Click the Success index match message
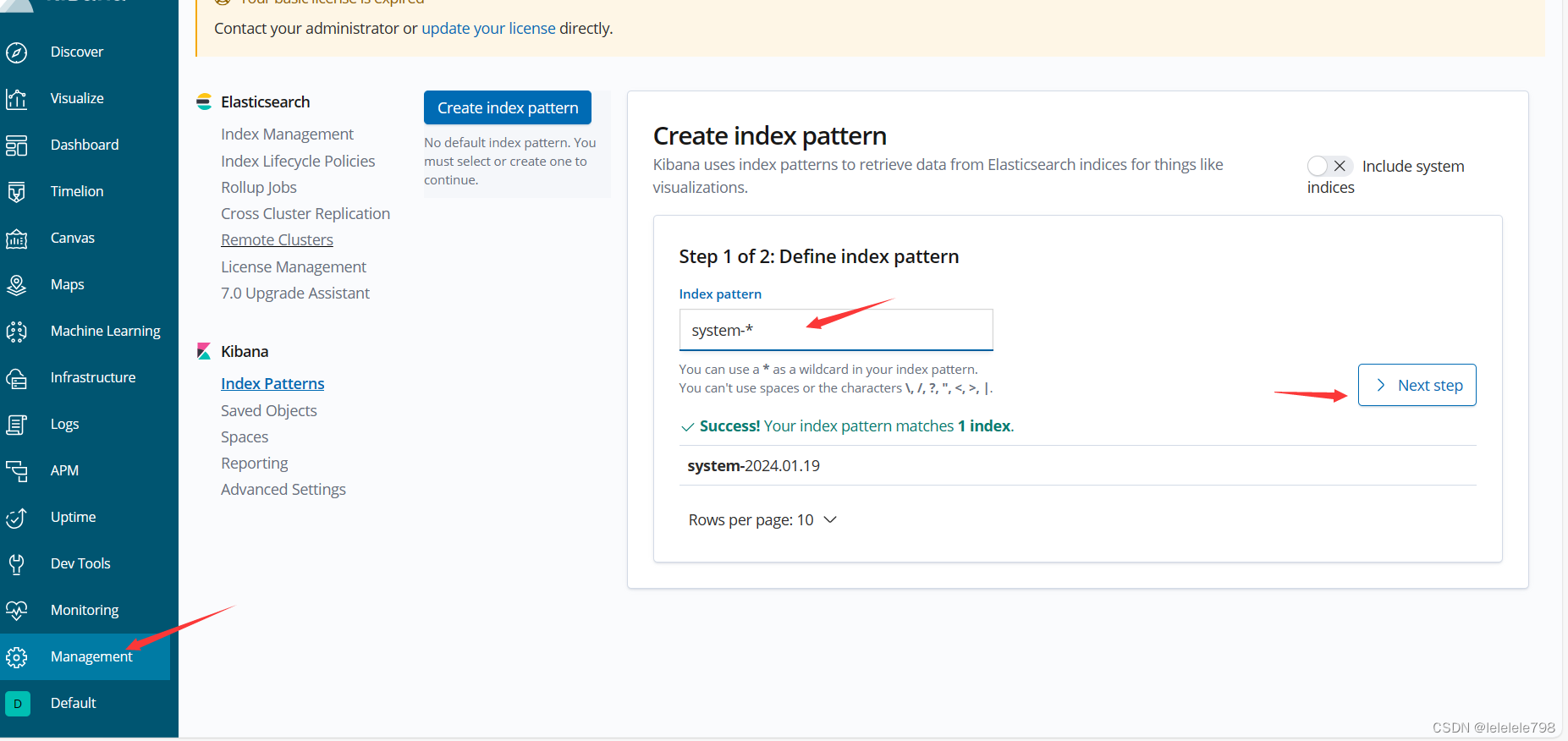1568x741 pixels. (847, 426)
